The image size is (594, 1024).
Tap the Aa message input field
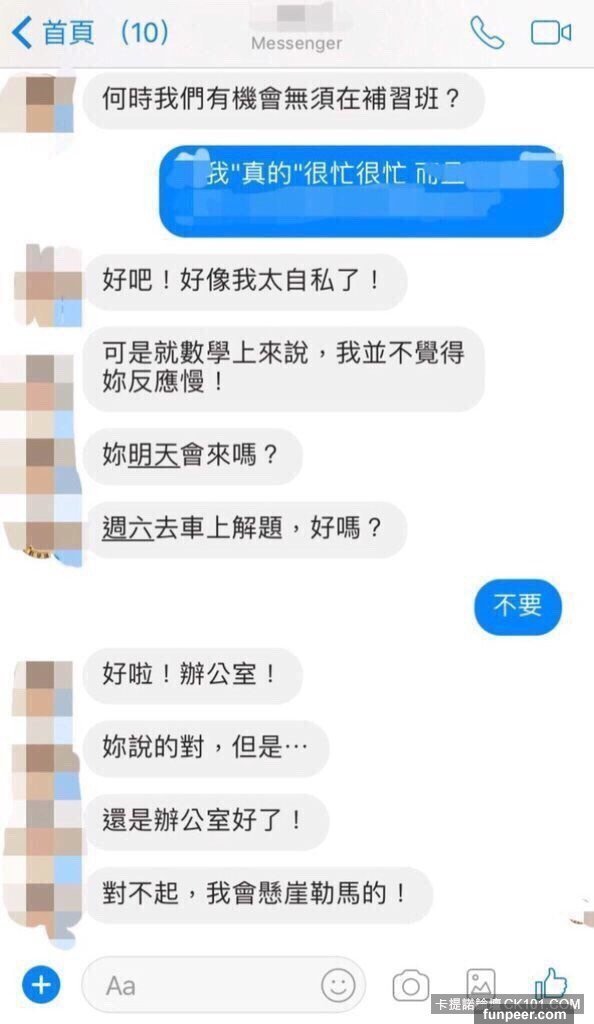[x=223, y=985]
